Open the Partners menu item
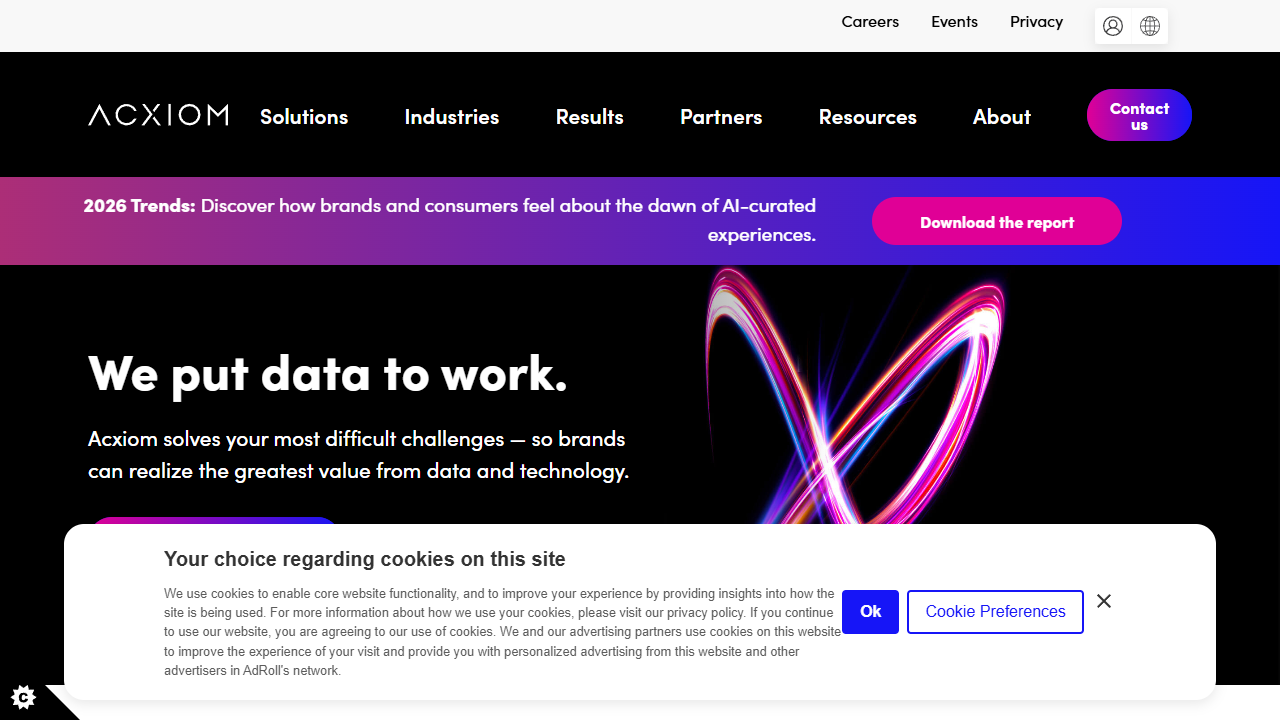This screenshot has height=720, width=1280. [x=721, y=117]
